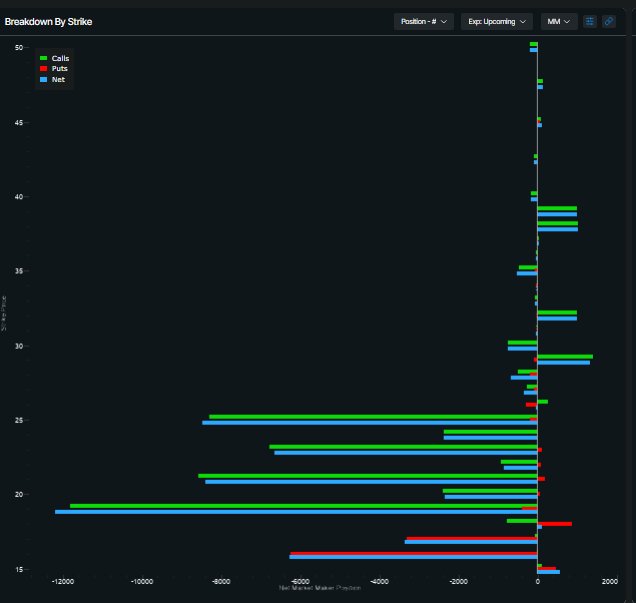
Task: Select the longest green Calls bar near strike 19
Action: tap(304, 506)
